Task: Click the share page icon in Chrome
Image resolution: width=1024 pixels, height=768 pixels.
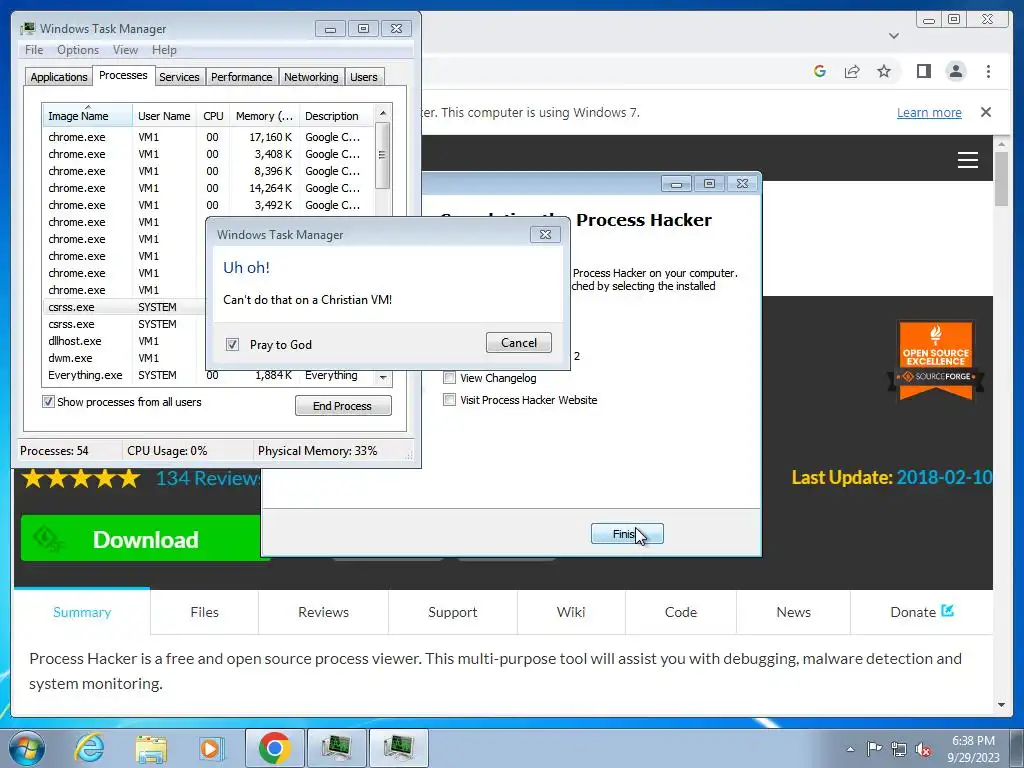Action: 852,71
